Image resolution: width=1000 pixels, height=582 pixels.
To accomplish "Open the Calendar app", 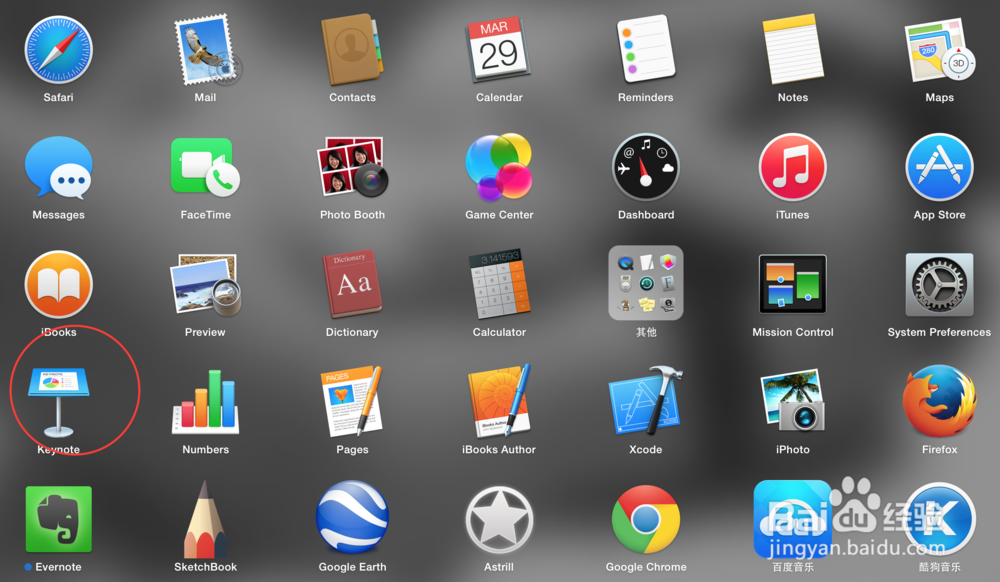I will tap(499, 50).
